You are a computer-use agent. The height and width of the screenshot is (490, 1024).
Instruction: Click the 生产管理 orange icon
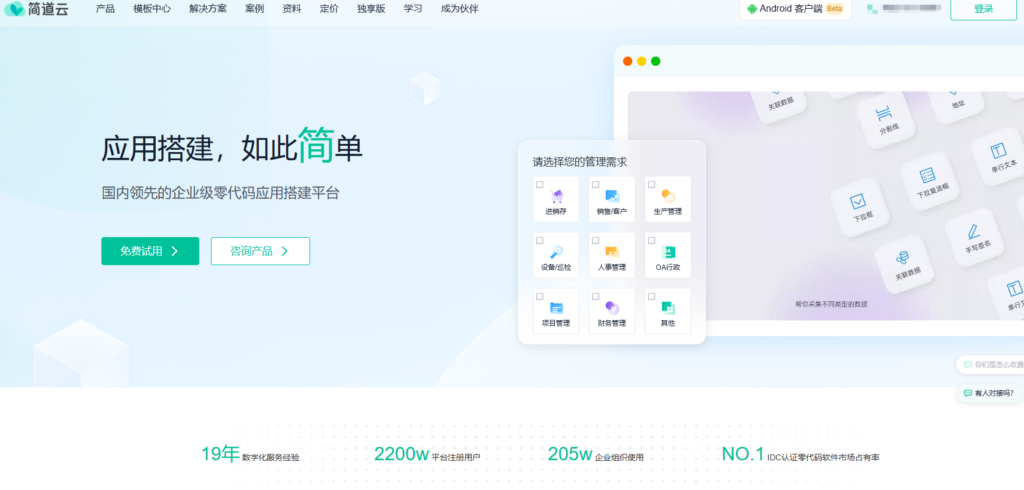click(x=667, y=195)
